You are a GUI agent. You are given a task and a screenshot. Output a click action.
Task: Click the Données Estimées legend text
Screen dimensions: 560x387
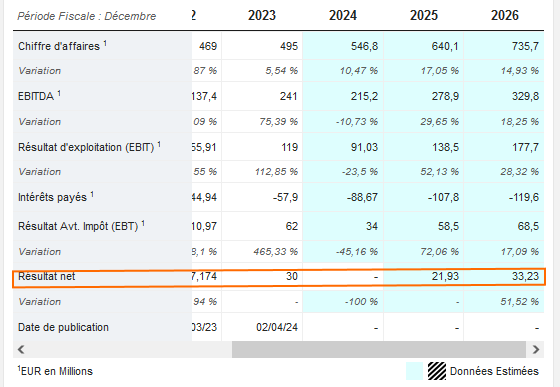[494, 371]
